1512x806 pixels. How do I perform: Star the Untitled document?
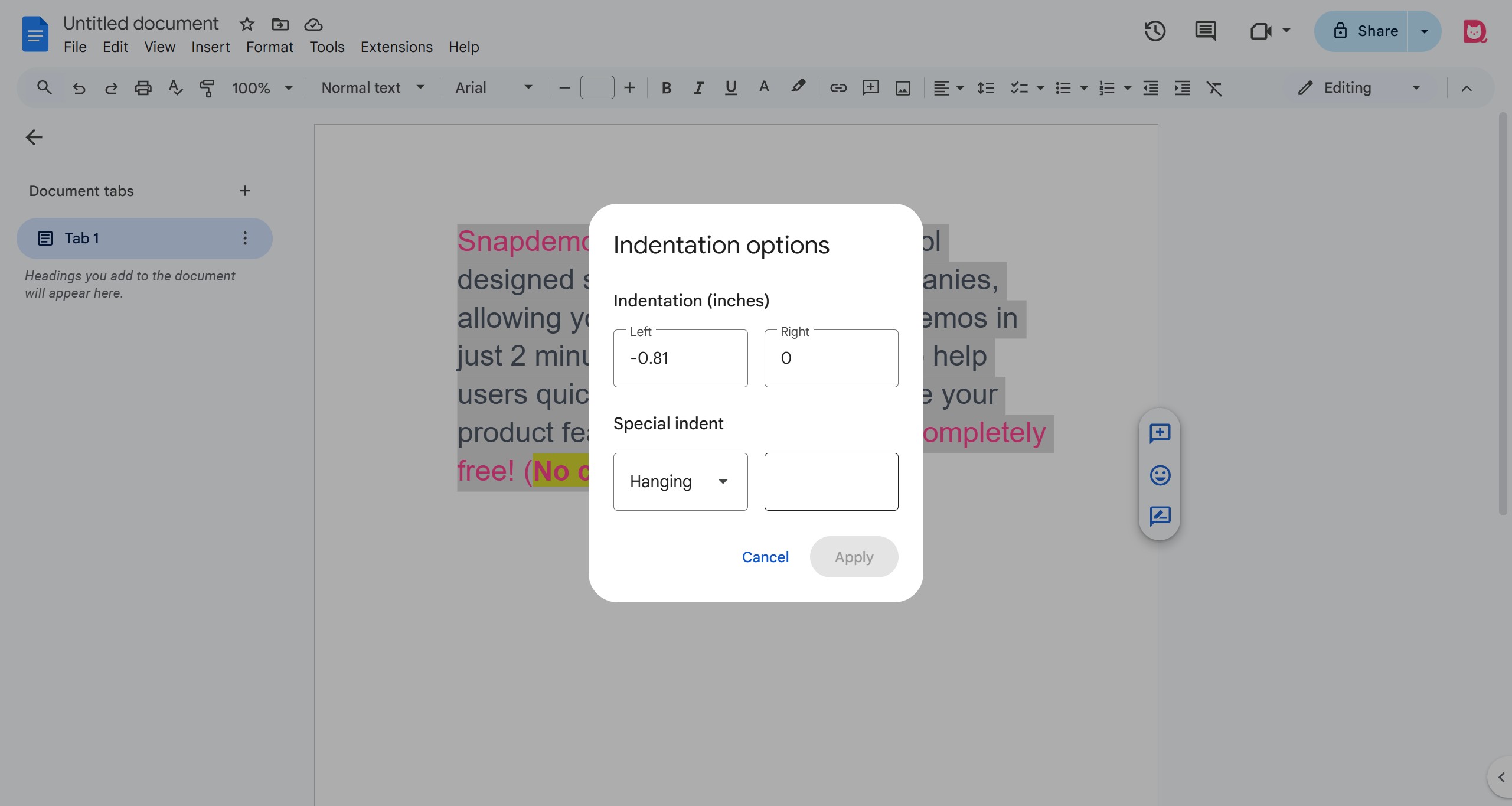(247, 24)
